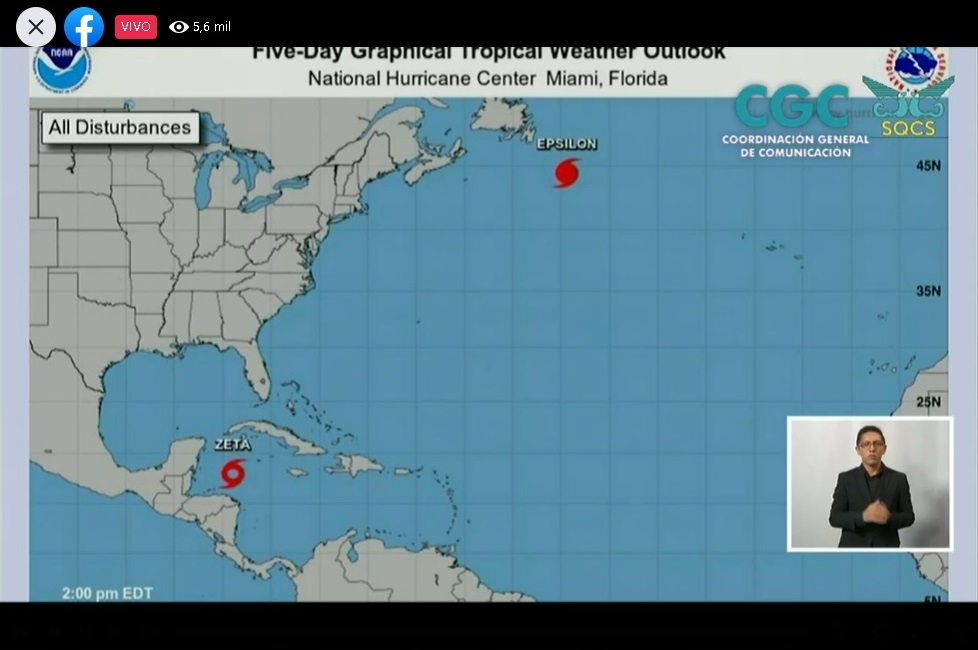Screen dimensions: 978x650
Task: Click the Epsilon hurricane symbol
Action: (x=567, y=172)
